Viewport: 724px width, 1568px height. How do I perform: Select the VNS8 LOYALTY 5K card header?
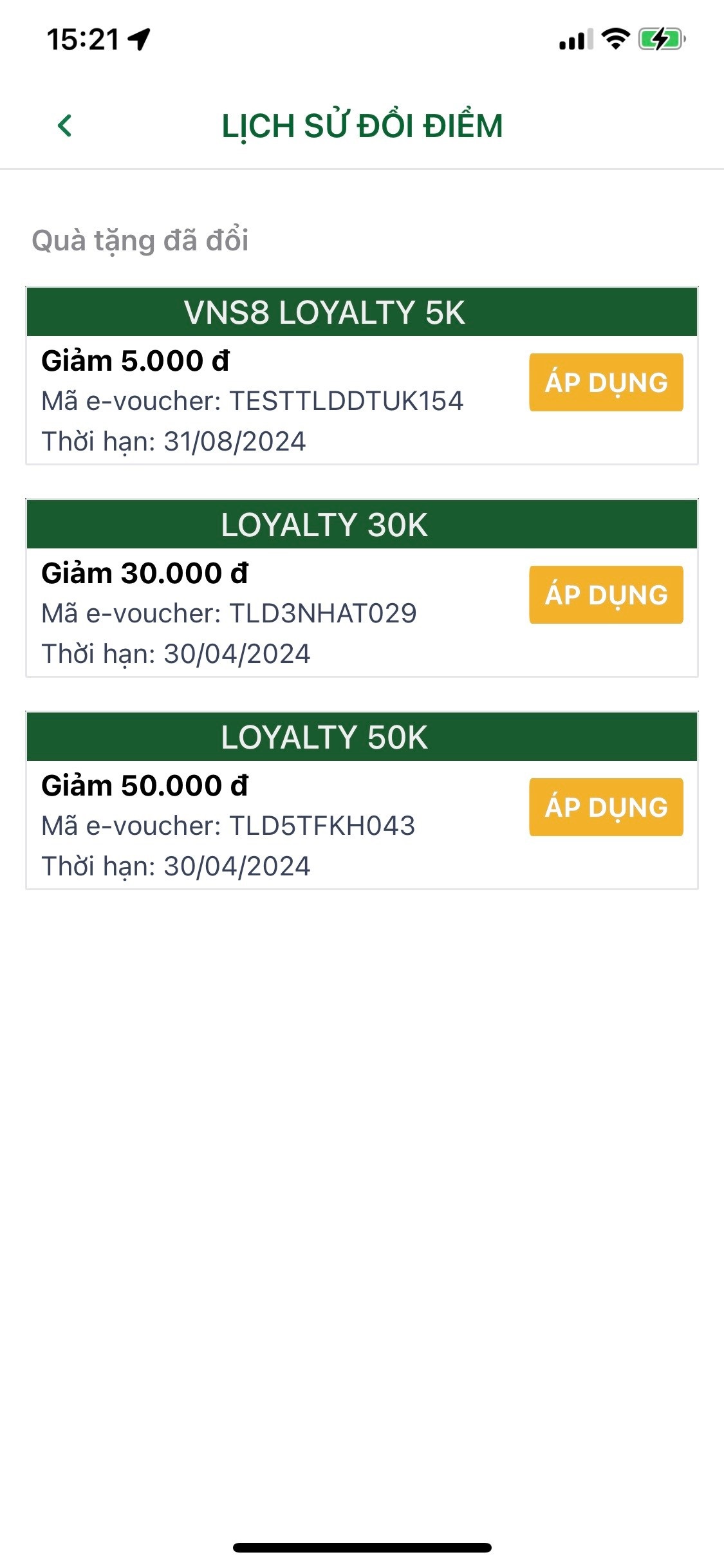point(362,312)
